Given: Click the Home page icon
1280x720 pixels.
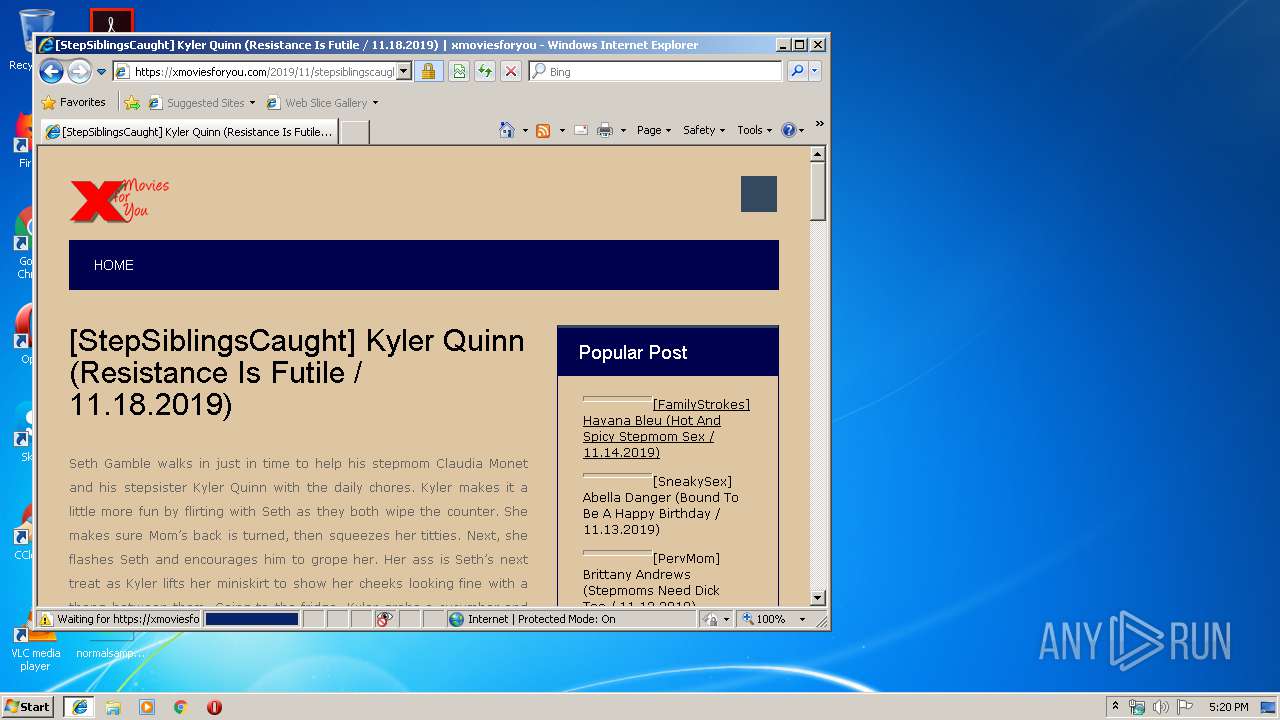Looking at the screenshot, I should click(507, 130).
